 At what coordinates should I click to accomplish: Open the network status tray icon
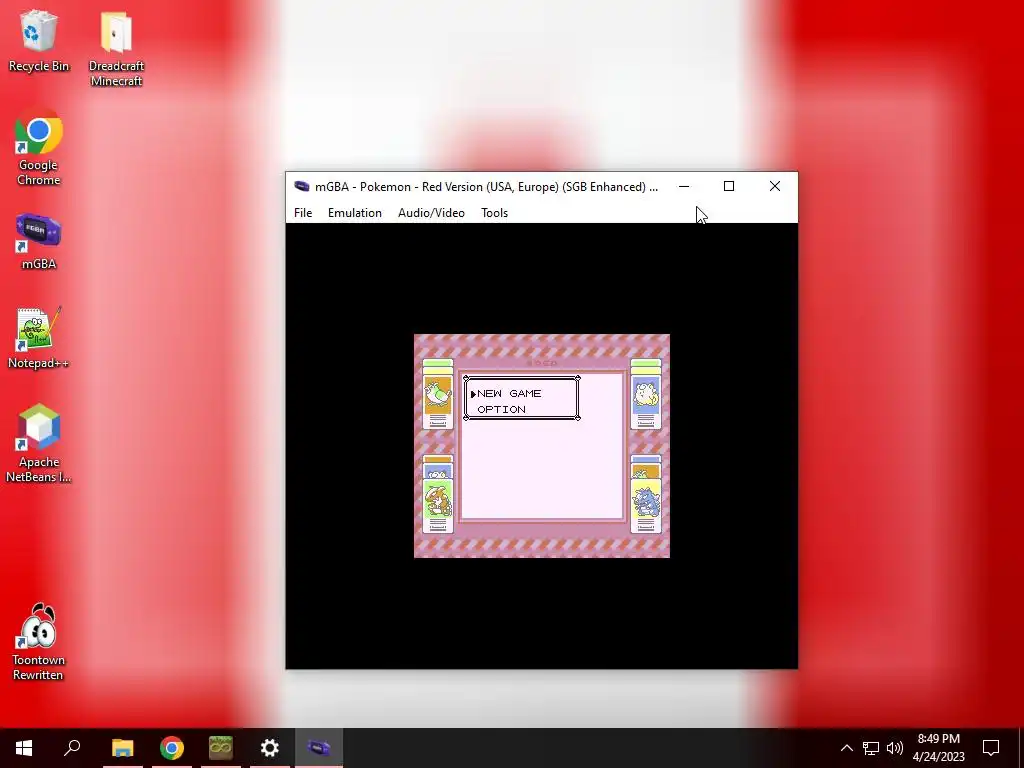(x=871, y=748)
